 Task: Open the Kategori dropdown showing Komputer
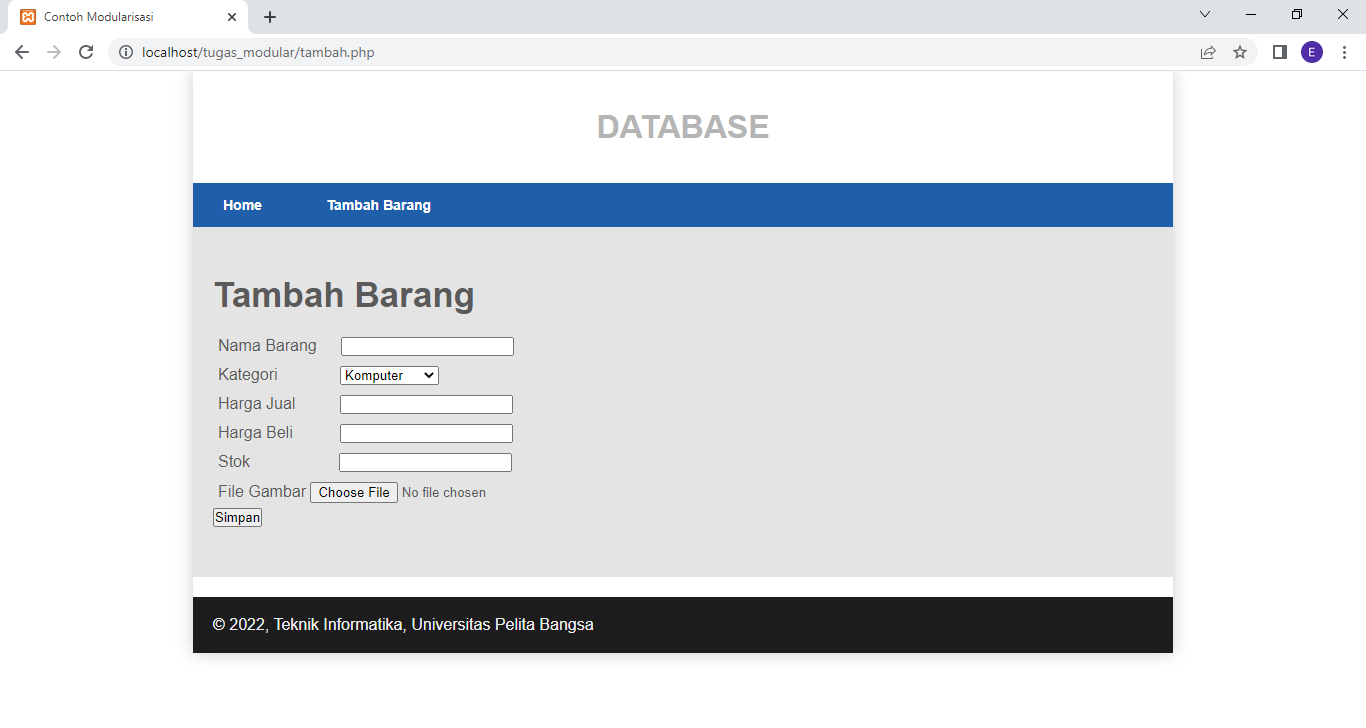pyautogui.click(x=389, y=375)
